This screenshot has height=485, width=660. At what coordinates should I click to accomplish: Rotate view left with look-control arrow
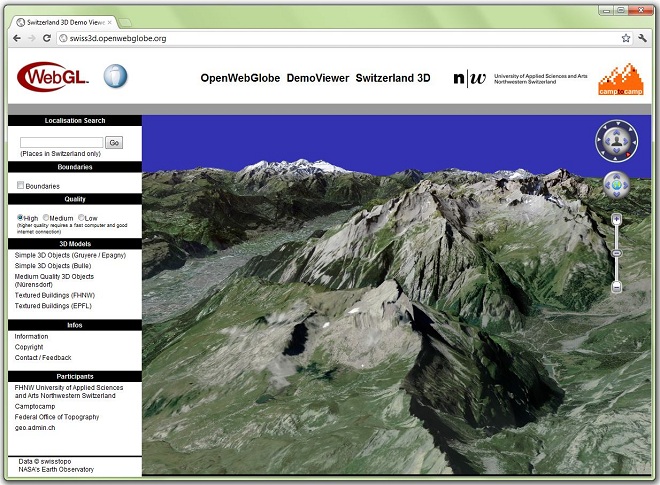(607, 141)
